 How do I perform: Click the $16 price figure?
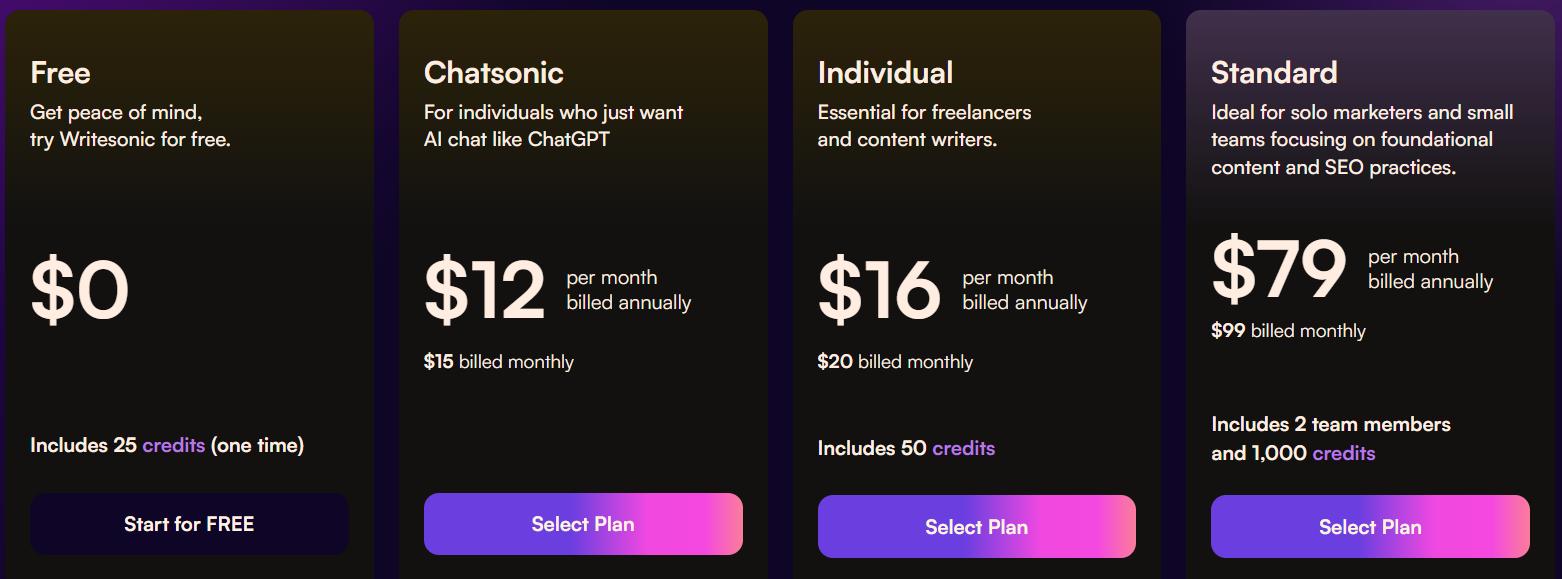point(879,290)
